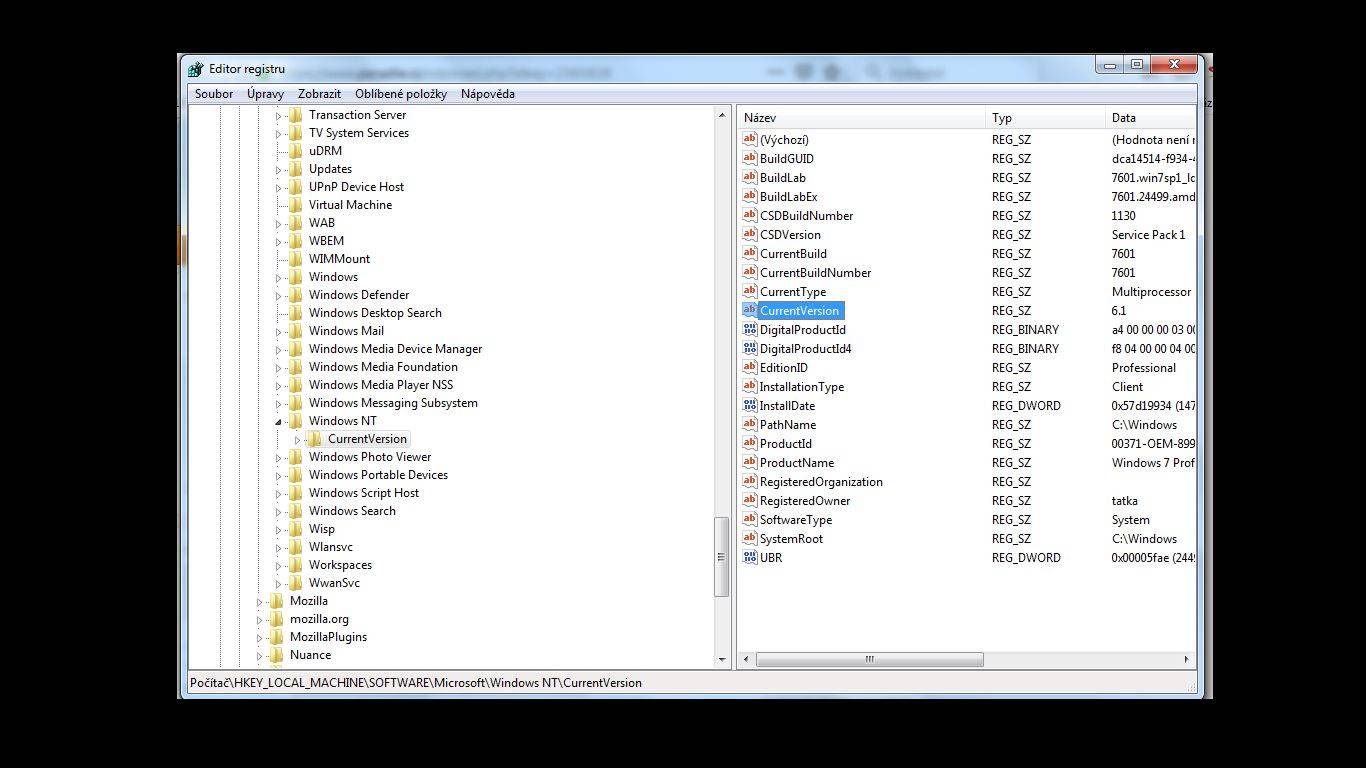
Task: Expand the Mozilla key
Action: click(260, 602)
